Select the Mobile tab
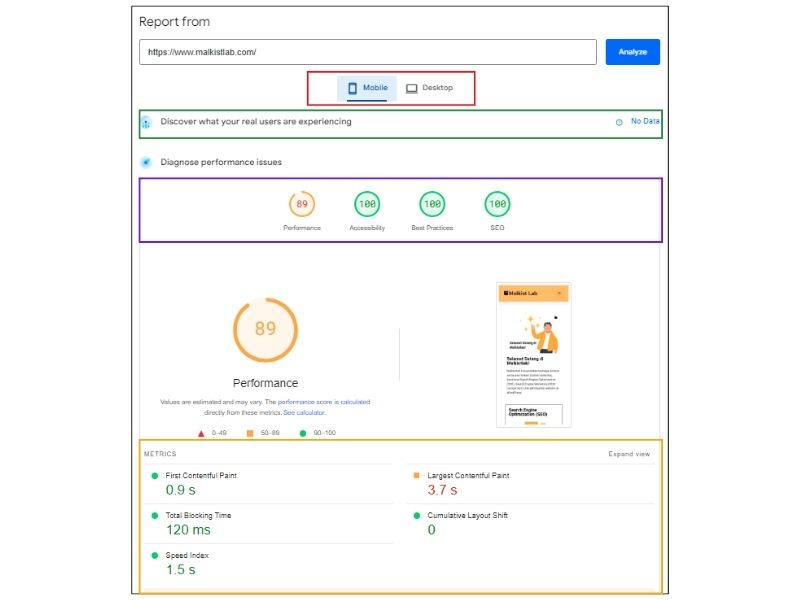Screen dimensions: 800x600 370,88
